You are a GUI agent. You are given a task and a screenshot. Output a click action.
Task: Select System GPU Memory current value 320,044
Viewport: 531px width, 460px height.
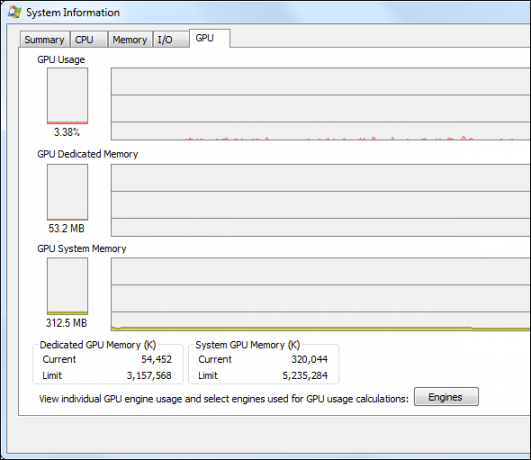coord(310,359)
